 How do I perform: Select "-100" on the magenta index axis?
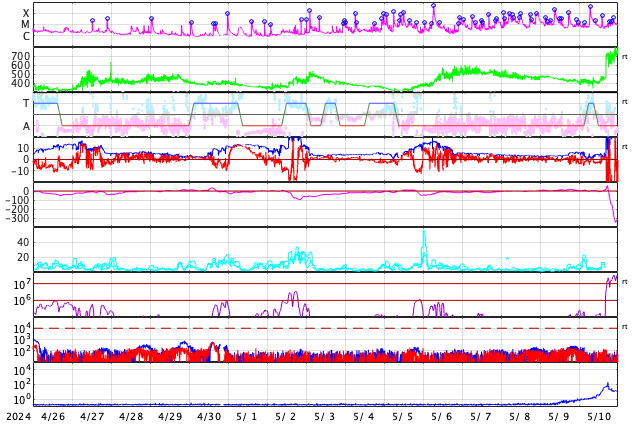[18, 200]
